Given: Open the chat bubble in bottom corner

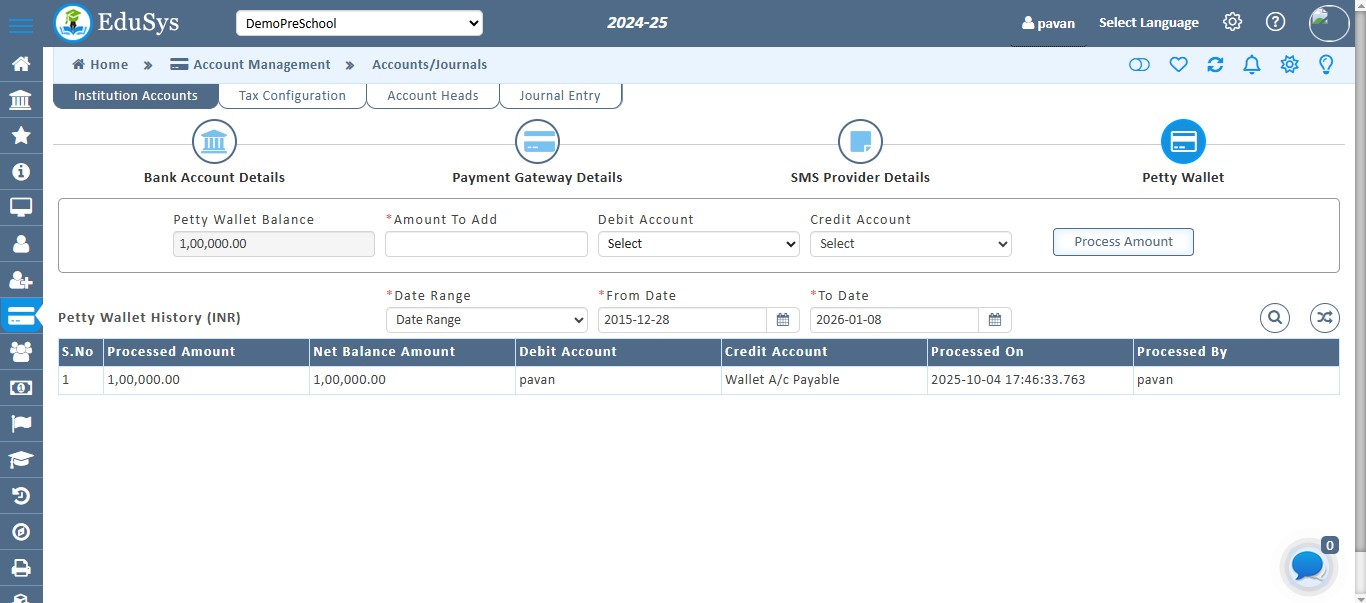Looking at the screenshot, I should (1307, 566).
